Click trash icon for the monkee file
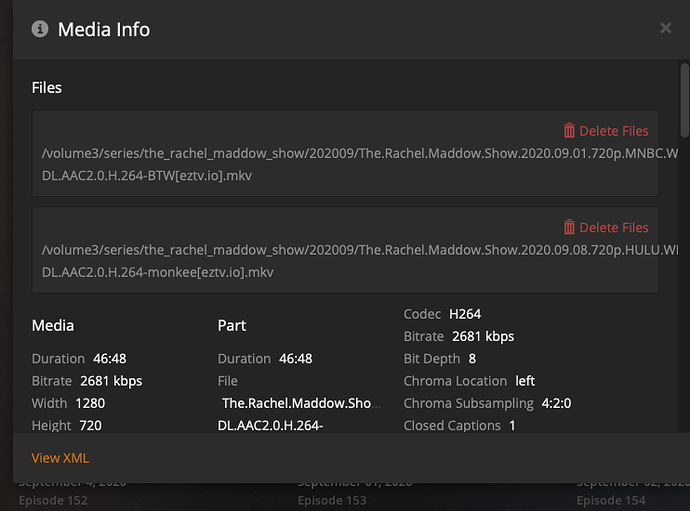 coord(569,228)
